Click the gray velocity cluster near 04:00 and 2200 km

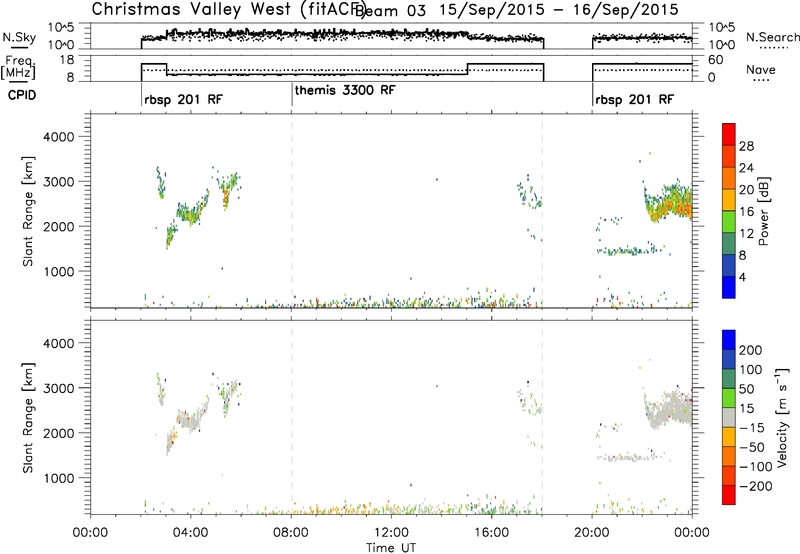coord(193,419)
